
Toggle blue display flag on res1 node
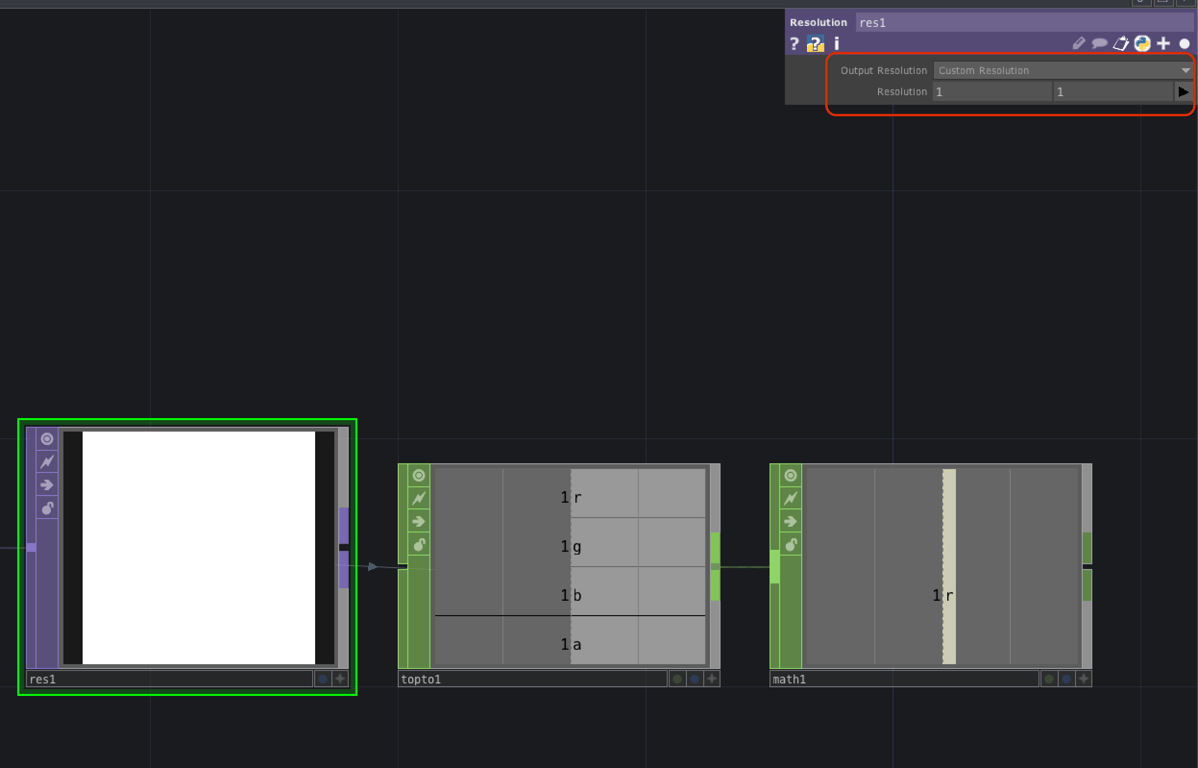point(322,679)
